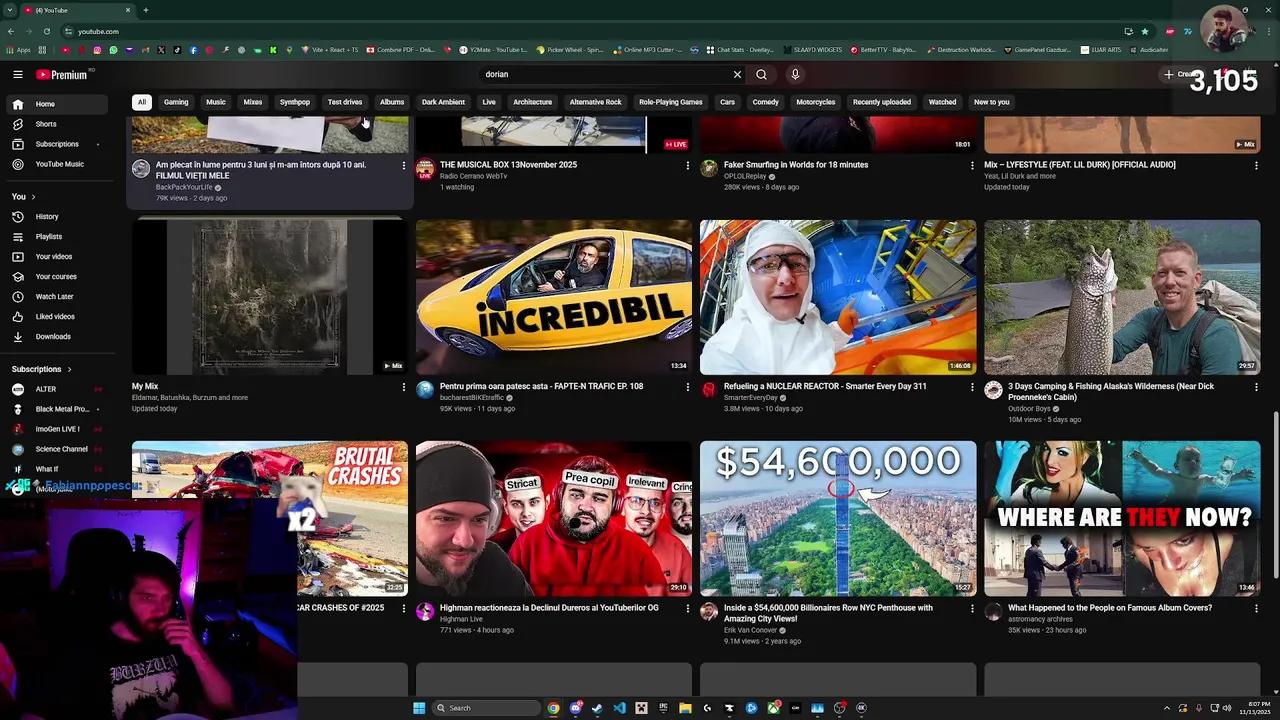Play the WHERE ARE THEY NOW thumbnail
1280x720 pixels.
coord(1122,518)
